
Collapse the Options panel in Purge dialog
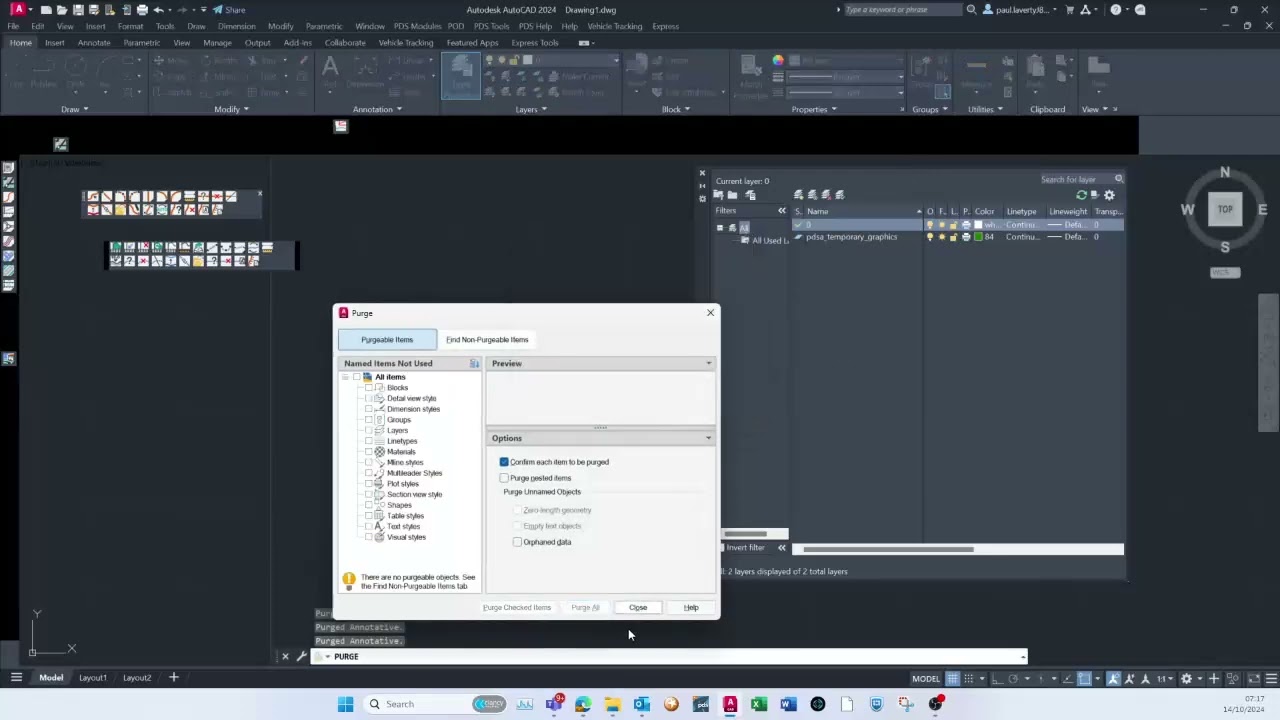pyautogui.click(x=709, y=438)
